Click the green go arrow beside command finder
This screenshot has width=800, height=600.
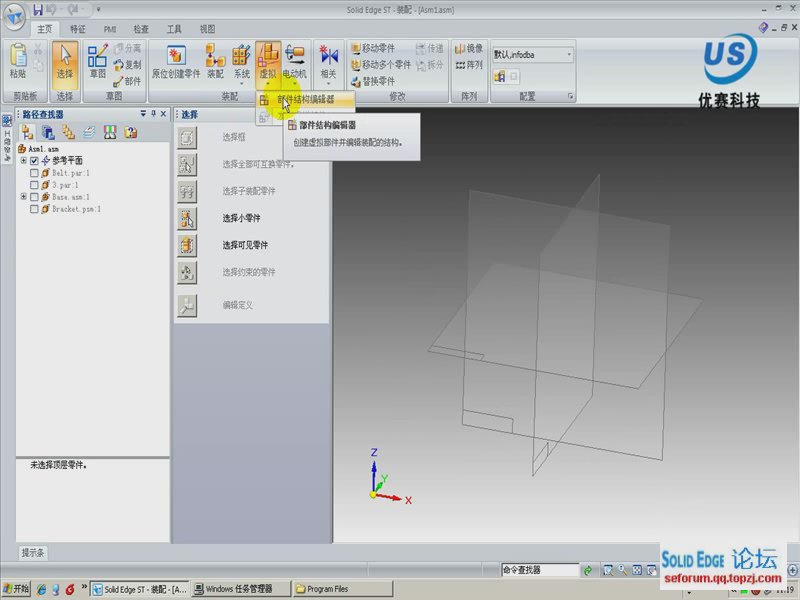(x=588, y=570)
